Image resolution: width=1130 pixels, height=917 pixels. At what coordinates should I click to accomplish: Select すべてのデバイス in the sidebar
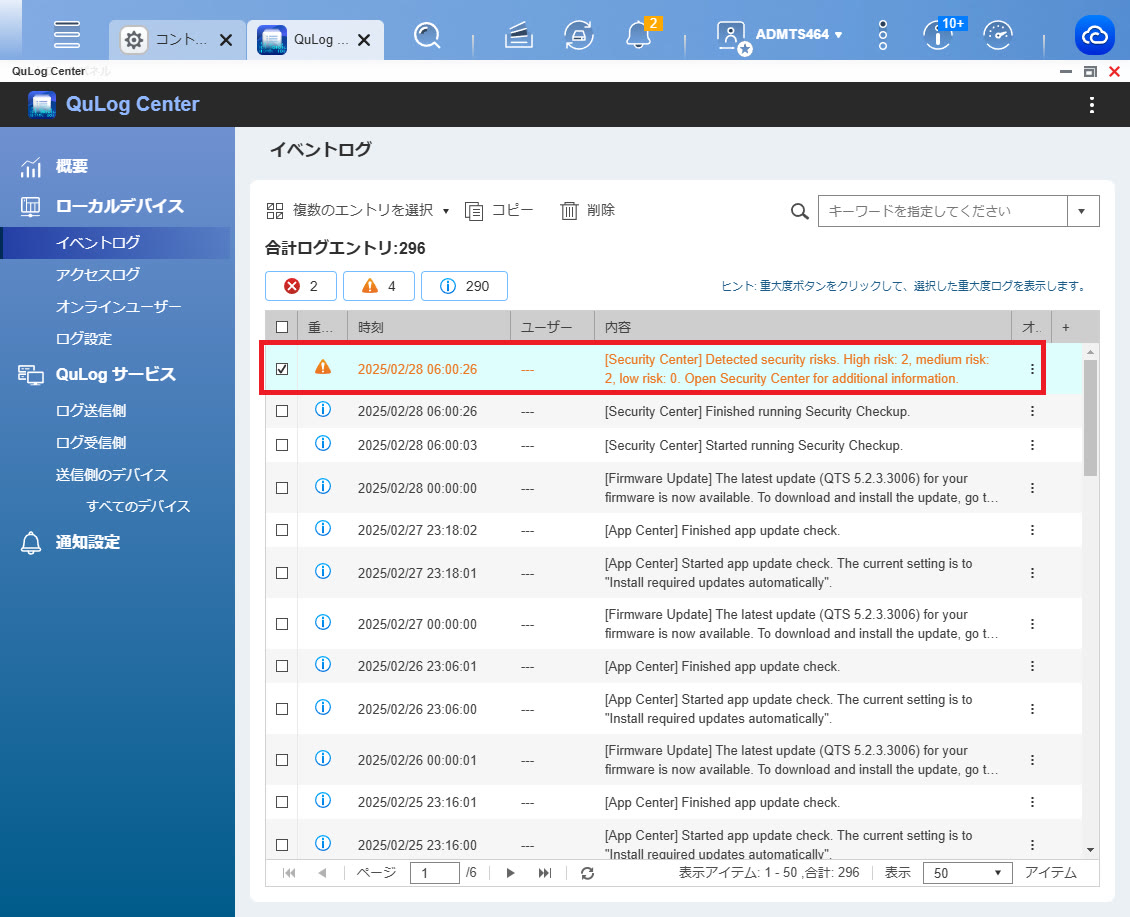(138, 506)
